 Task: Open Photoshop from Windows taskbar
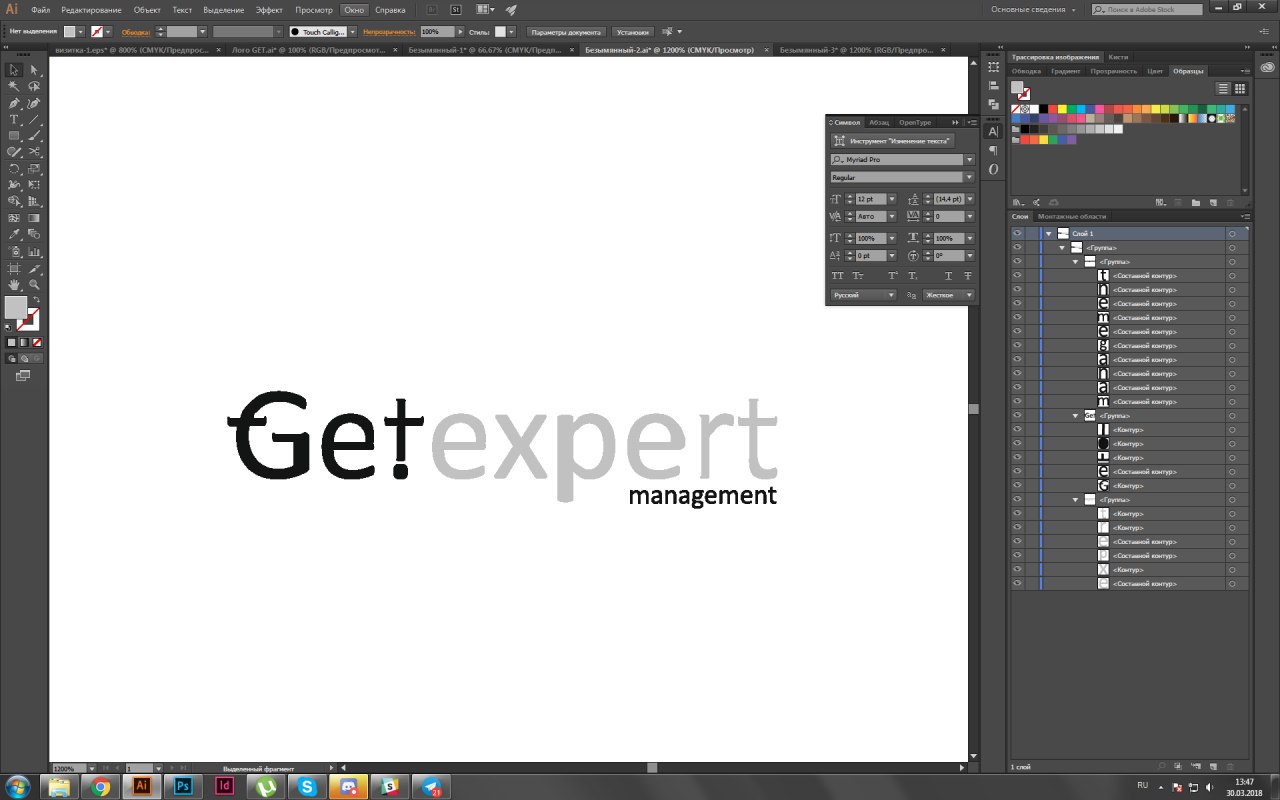[183, 787]
